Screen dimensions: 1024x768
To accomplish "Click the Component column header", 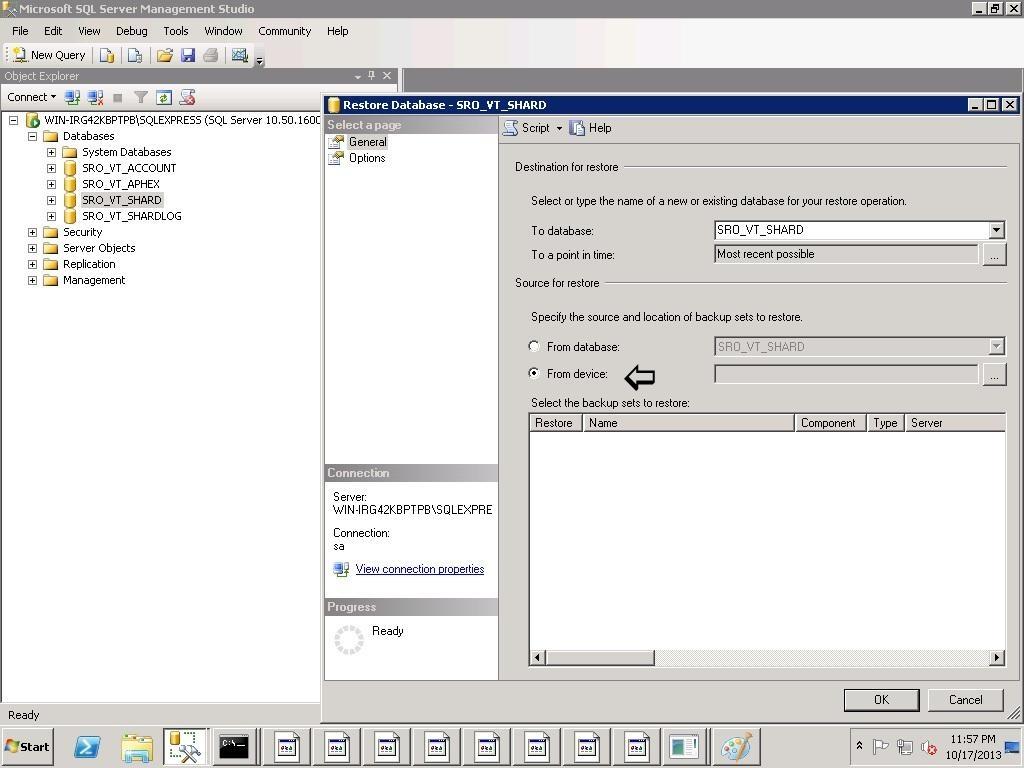I will [x=831, y=423].
